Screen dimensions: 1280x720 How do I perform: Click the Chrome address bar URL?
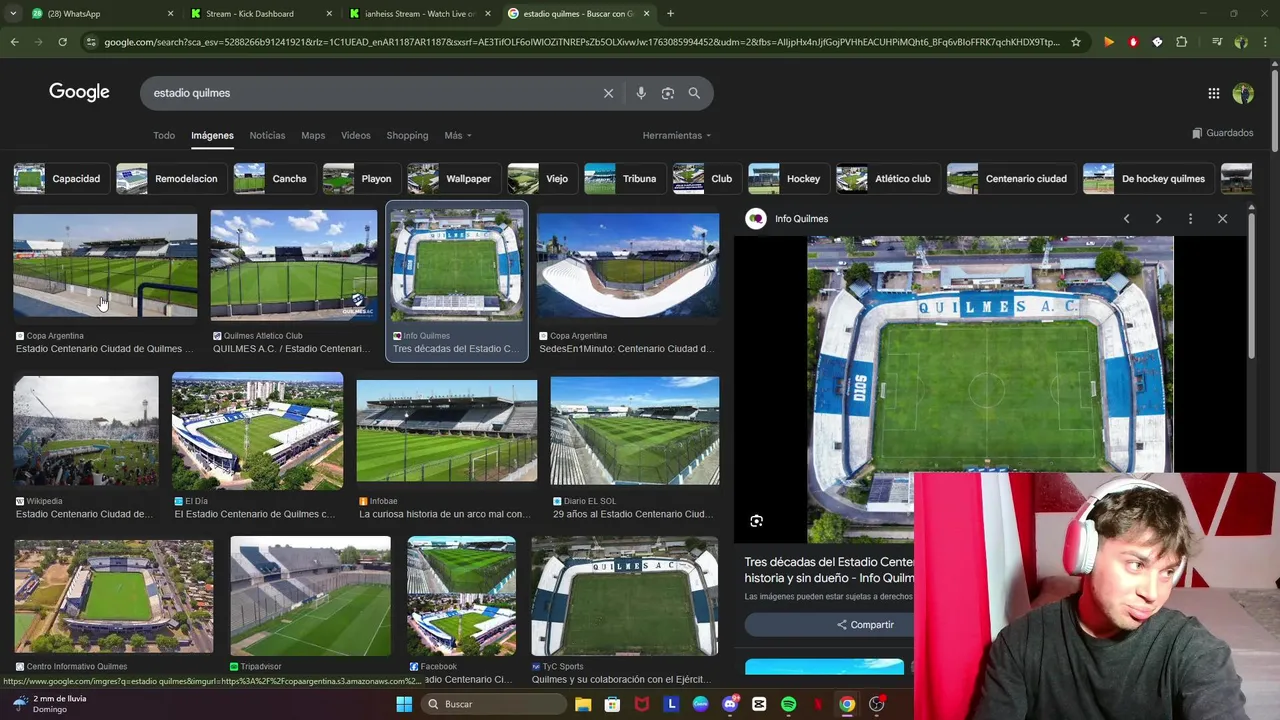coord(580,42)
